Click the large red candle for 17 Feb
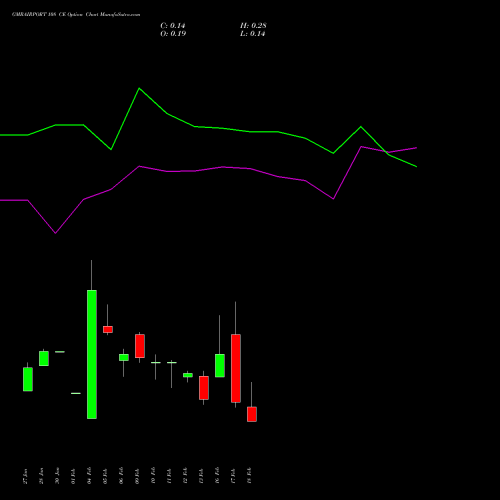This screenshot has width=500, height=500. (236, 368)
